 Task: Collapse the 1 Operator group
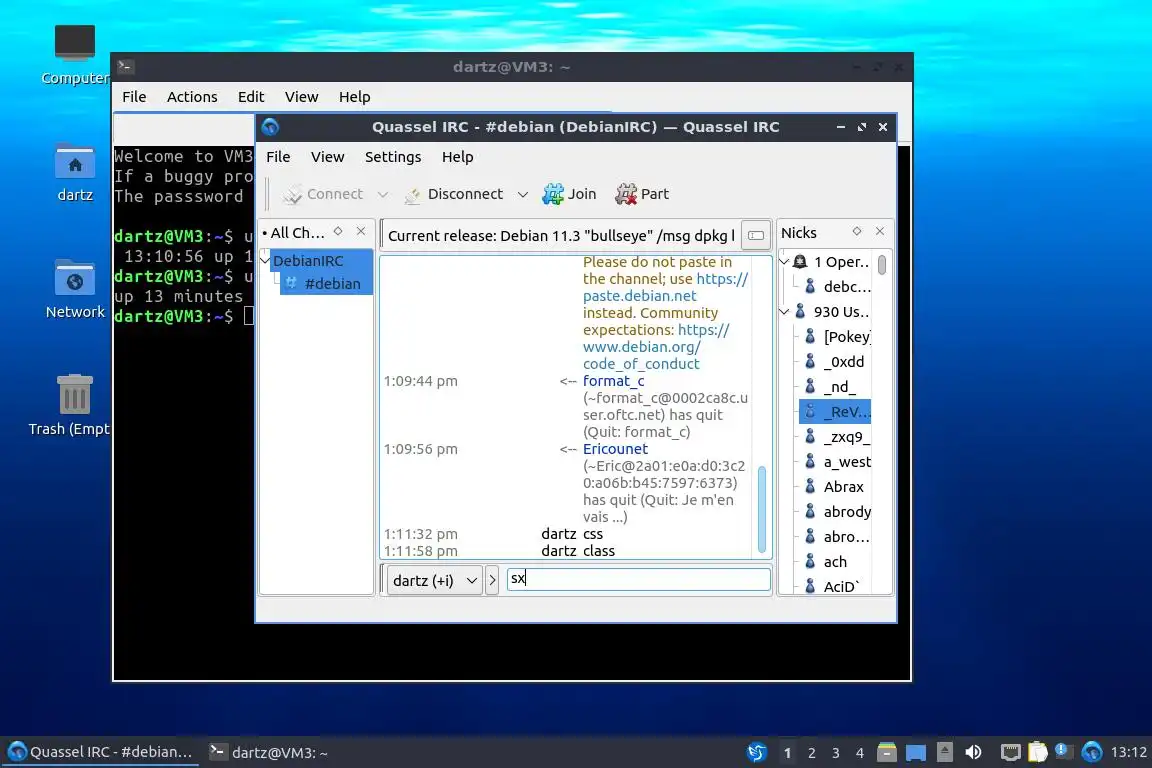pos(784,262)
